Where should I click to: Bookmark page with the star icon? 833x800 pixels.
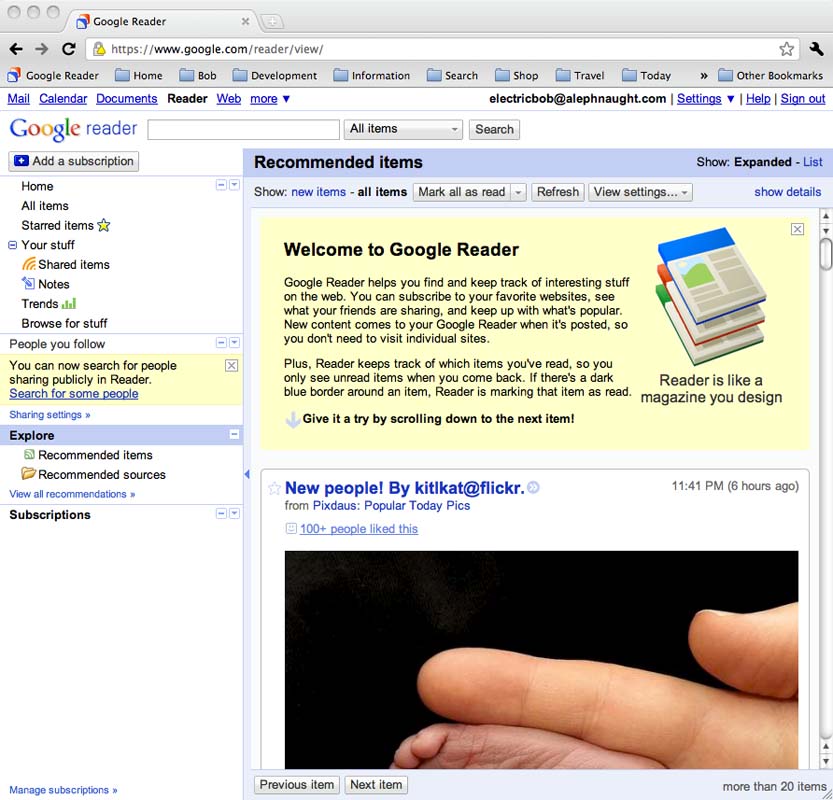(x=786, y=49)
